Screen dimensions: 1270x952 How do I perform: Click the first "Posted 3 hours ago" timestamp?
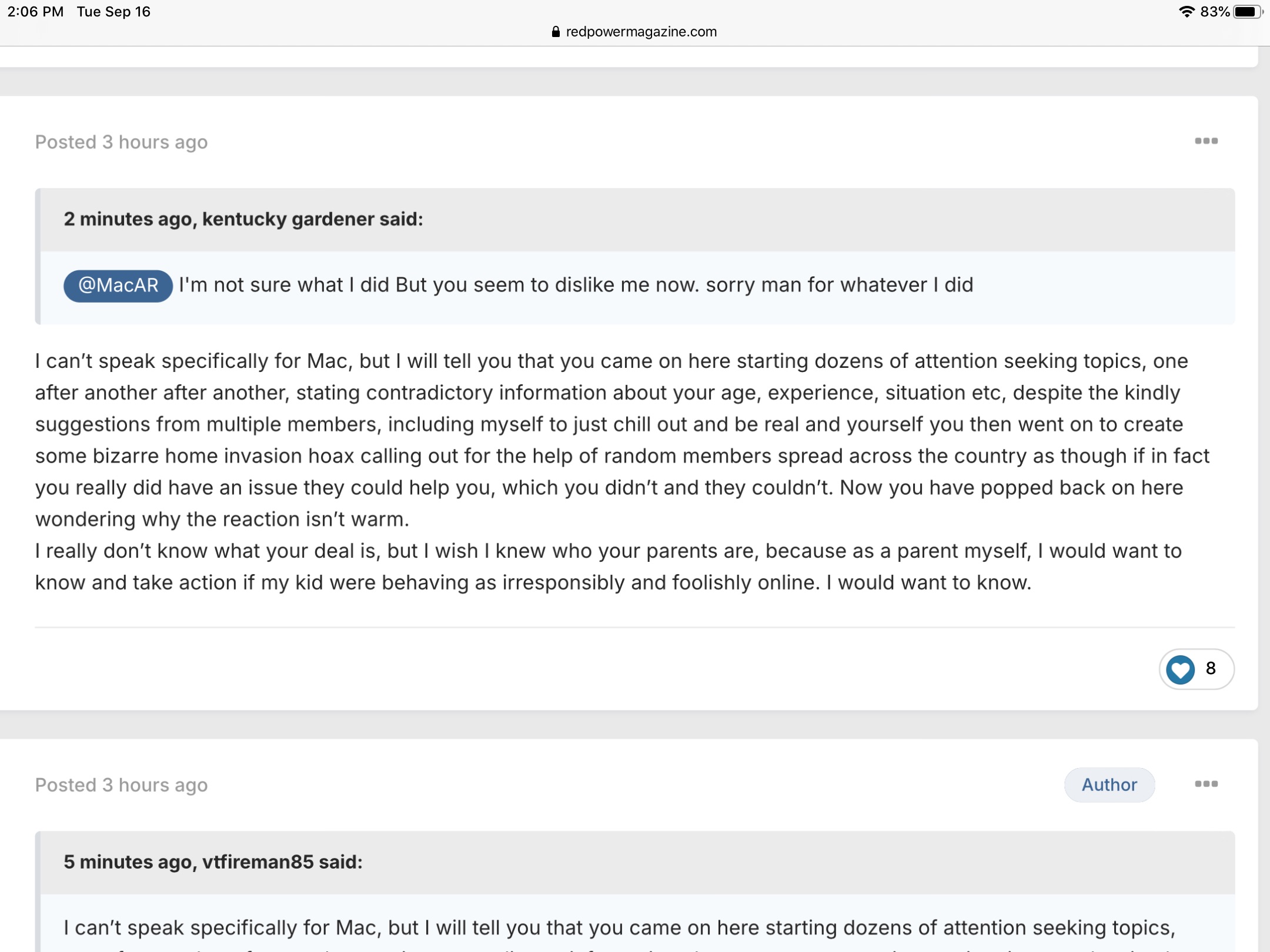121,142
